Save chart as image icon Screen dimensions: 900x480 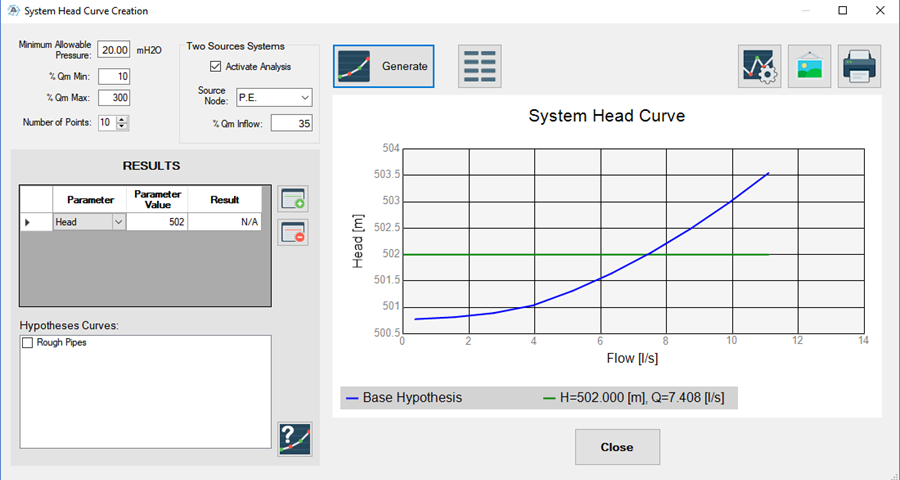click(809, 66)
